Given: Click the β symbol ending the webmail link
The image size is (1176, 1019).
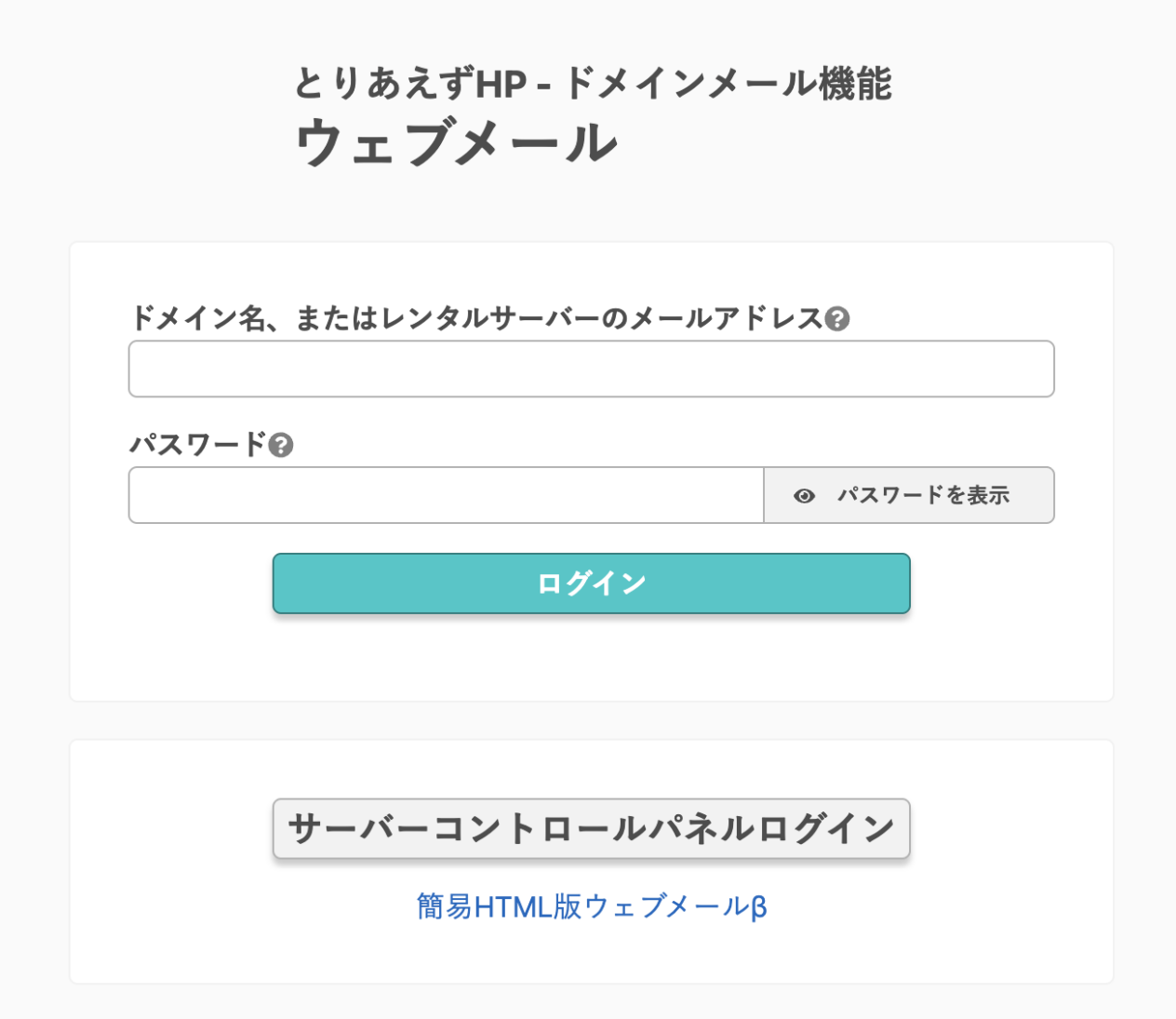Looking at the screenshot, I should click(x=758, y=907).
